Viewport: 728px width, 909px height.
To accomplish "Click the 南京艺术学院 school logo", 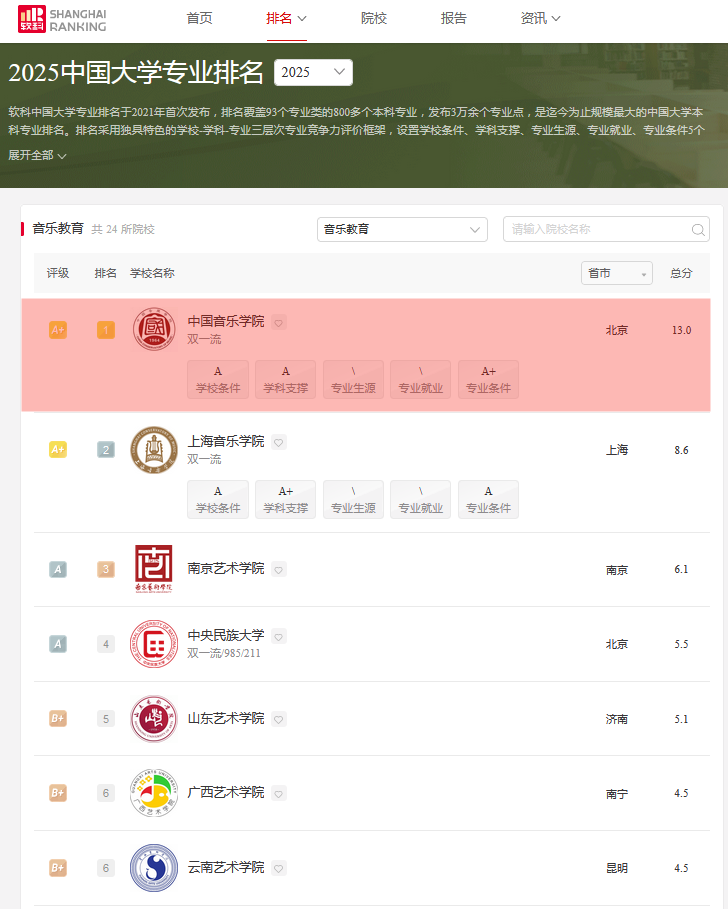I will 154,569.
